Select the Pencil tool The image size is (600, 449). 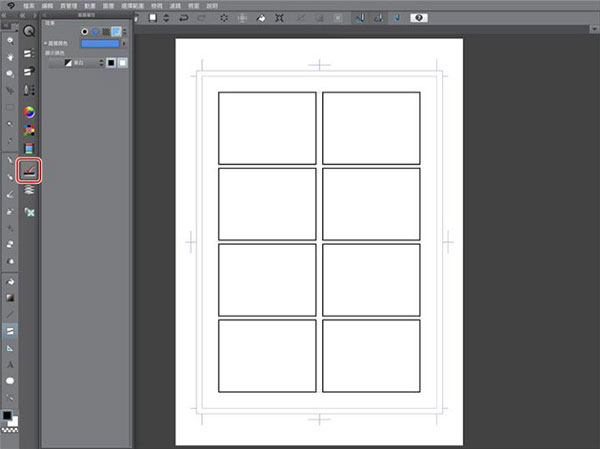pos(10,177)
